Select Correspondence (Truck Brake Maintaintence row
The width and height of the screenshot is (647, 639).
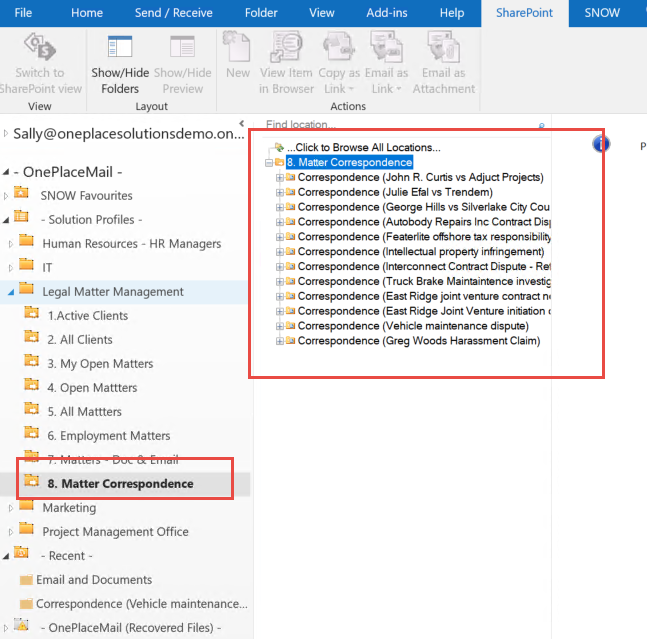point(424,281)
